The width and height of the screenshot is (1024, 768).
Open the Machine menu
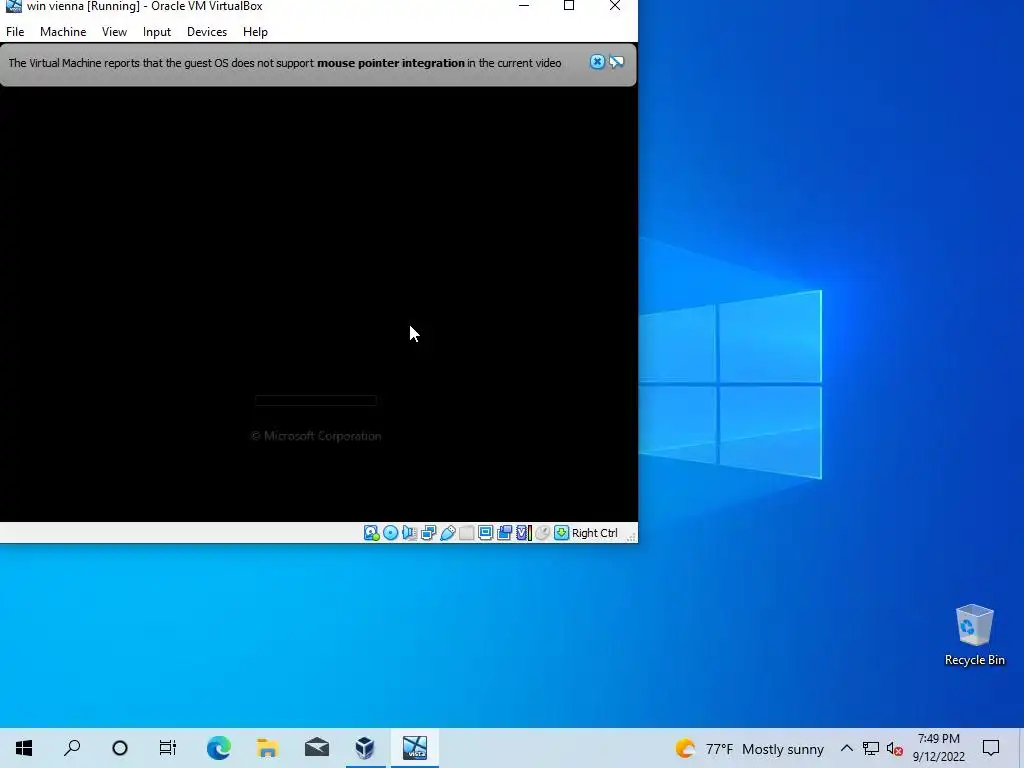(63, 31)
